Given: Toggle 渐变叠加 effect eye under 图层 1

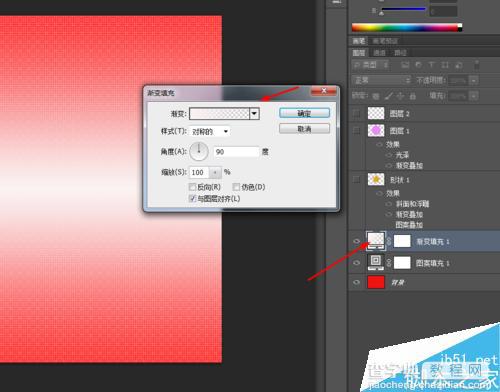Looking at the screenshot, I should 389,165.
